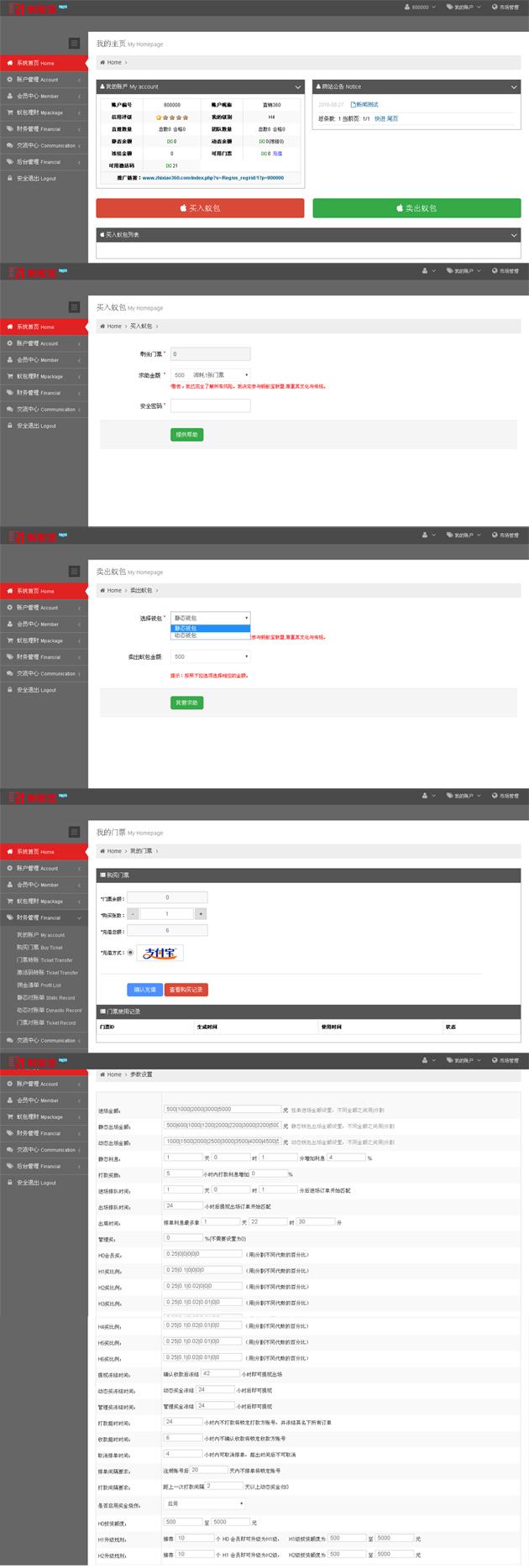Increase 购买张数 with plus button

(x=201, y=913)
